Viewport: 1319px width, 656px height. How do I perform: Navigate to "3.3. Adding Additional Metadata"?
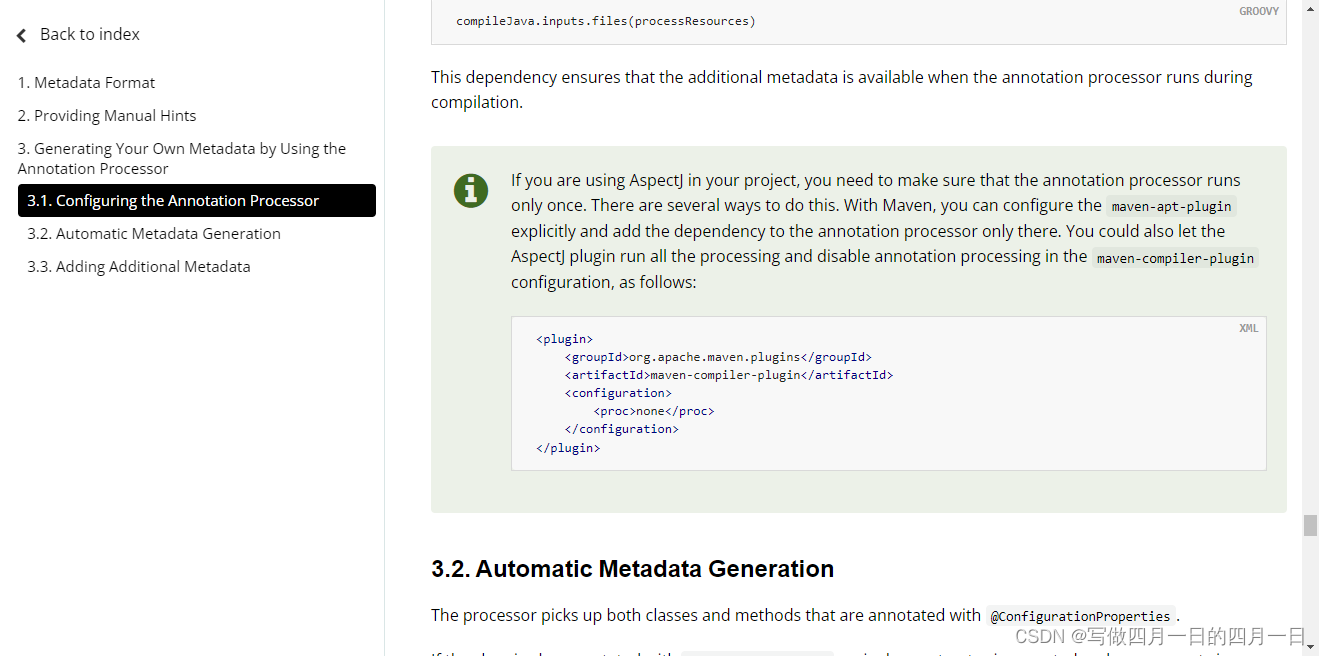point(138,266)
